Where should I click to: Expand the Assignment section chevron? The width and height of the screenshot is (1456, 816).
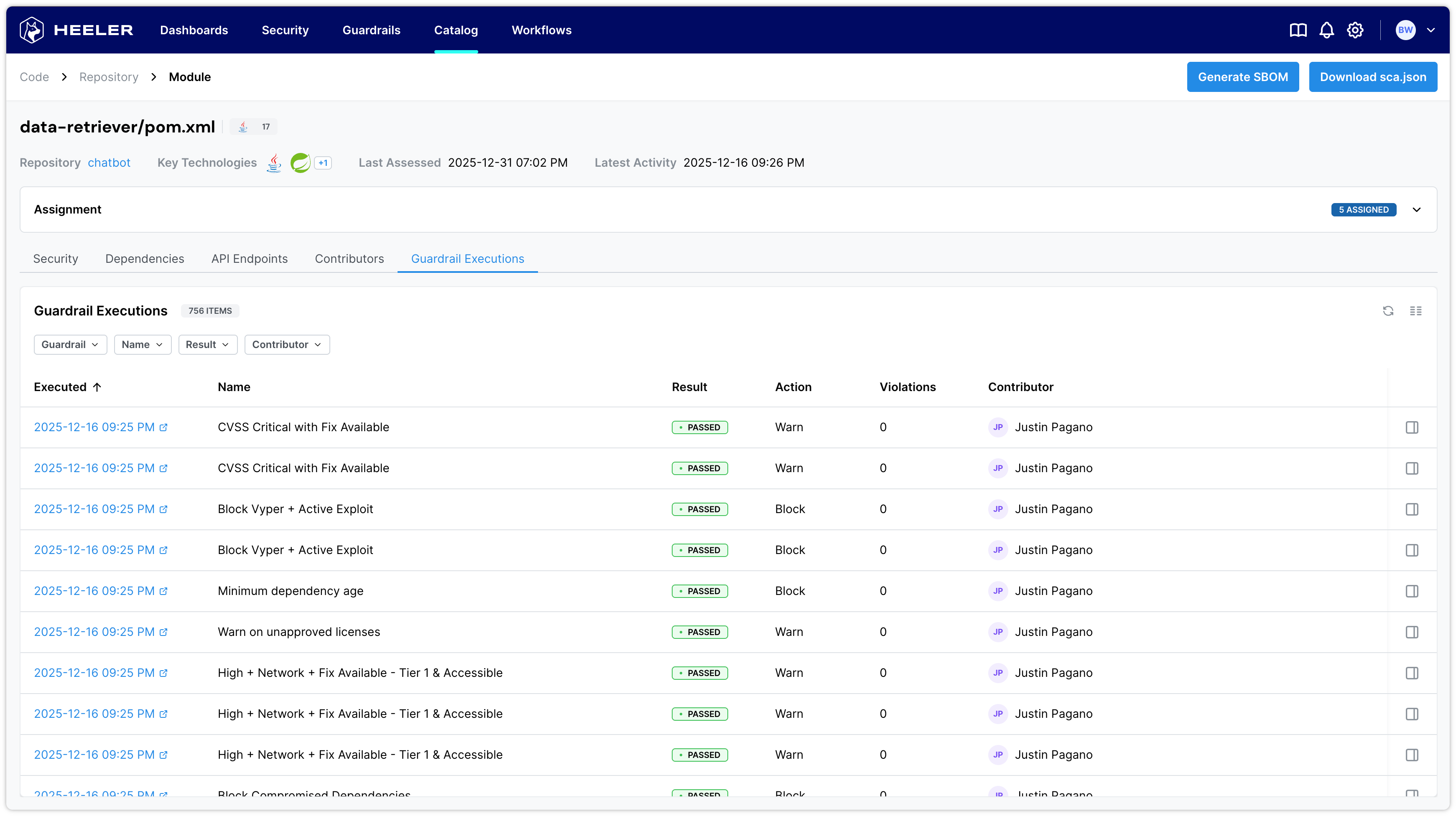[x=1416, y=210]
